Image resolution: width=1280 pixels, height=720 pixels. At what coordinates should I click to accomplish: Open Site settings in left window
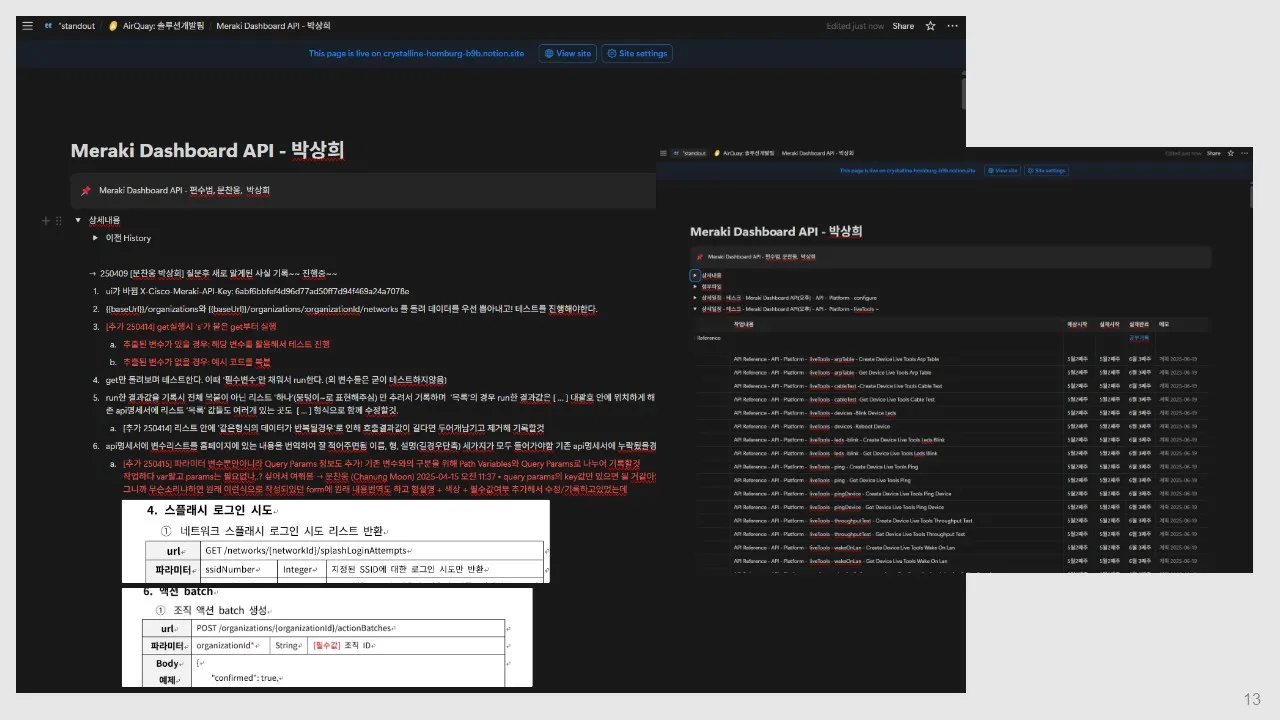[637, 54]
